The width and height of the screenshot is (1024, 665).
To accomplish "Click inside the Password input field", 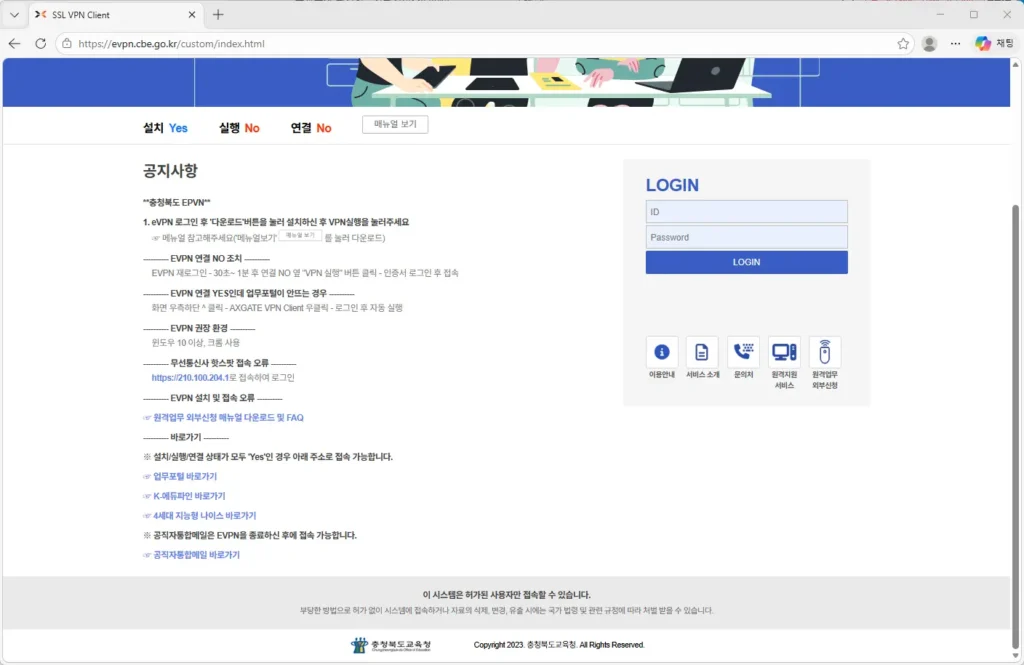I will coord(746,236).
